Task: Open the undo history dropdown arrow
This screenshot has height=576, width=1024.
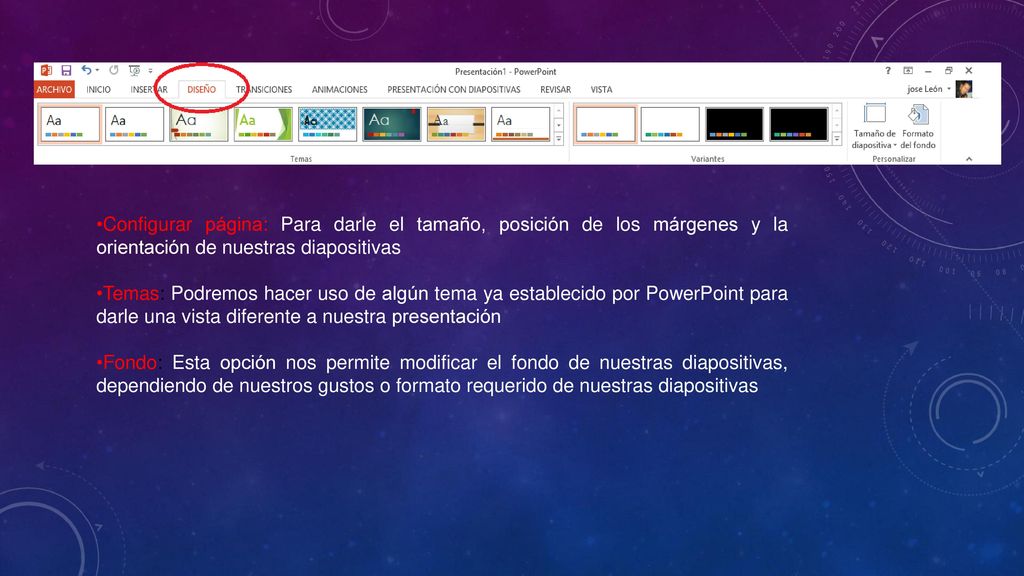Action: click(x=97, y=71)
